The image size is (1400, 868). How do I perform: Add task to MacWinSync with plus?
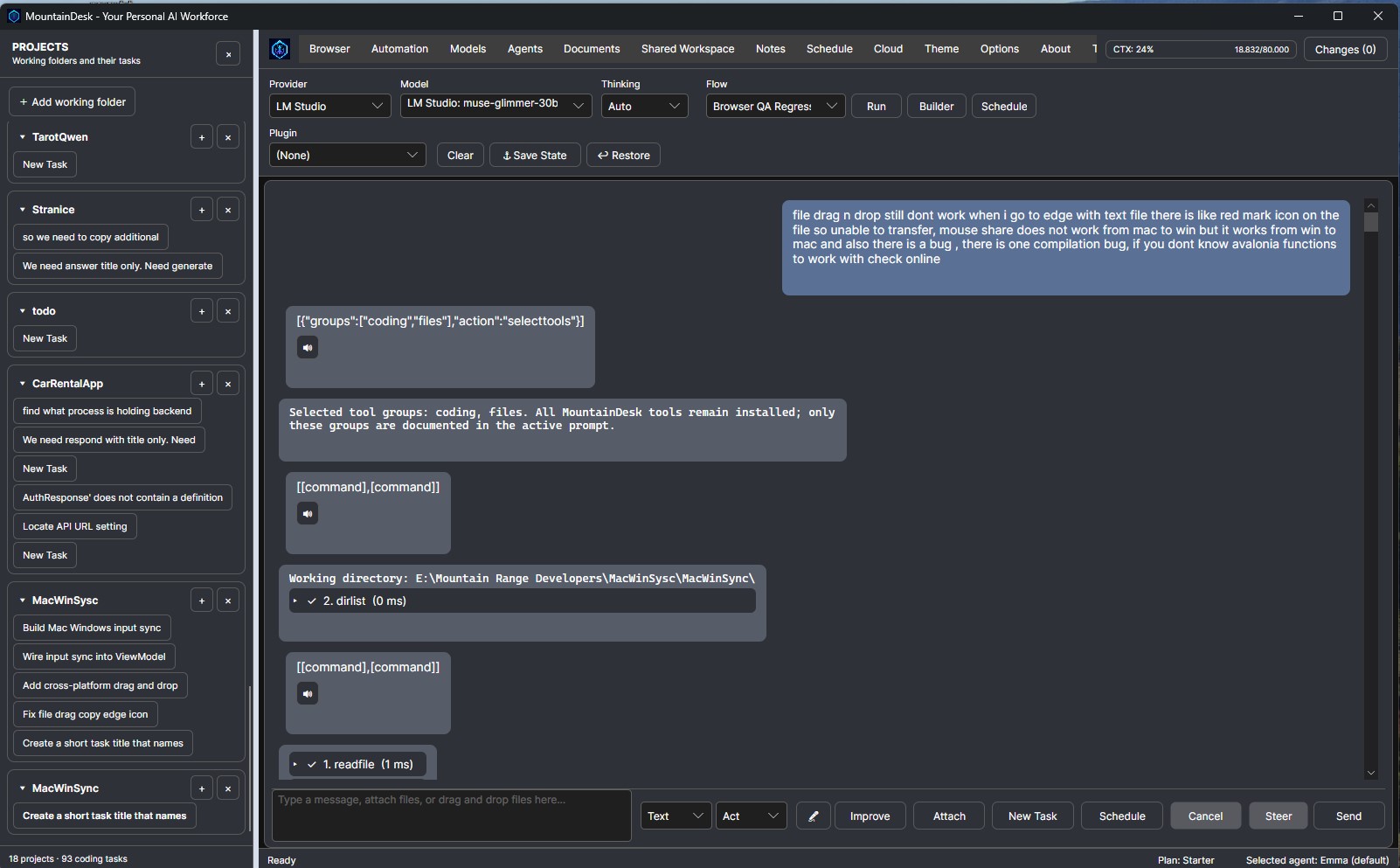(x=202, y=788)
